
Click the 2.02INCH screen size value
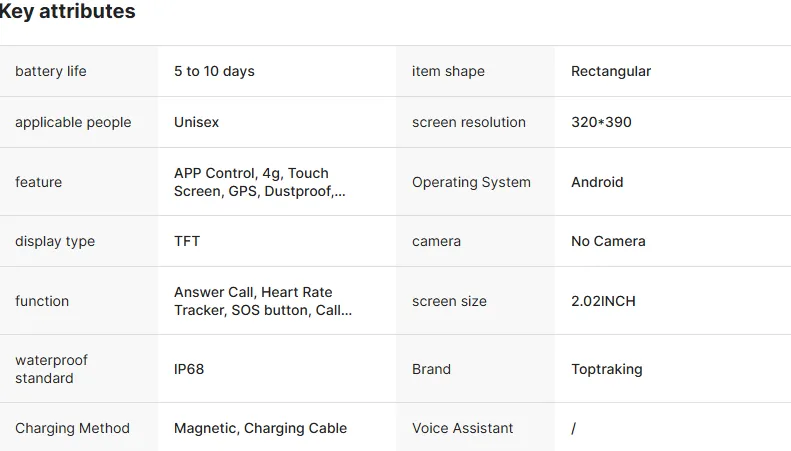(603, 301)
